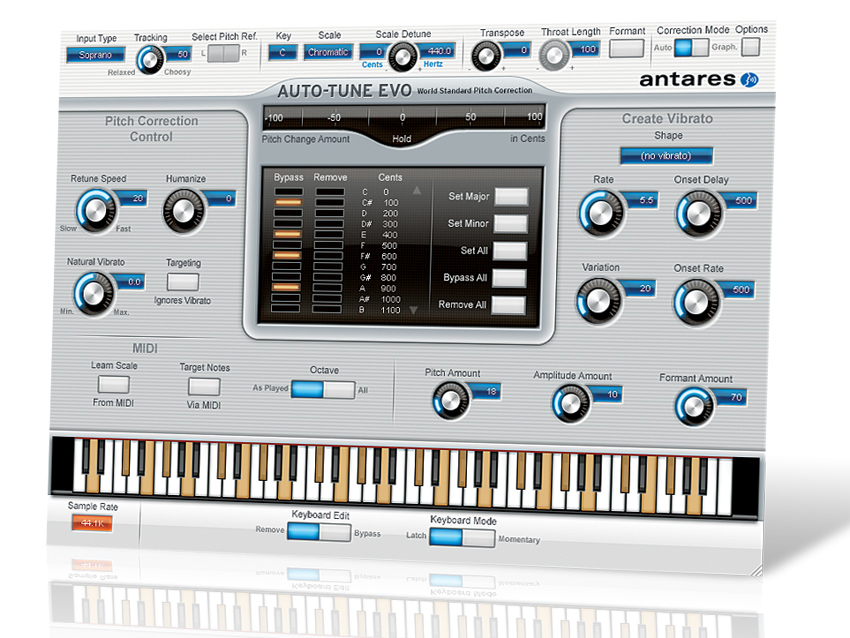This screenshot has width=850, height=638.
Task: Click the Onset Rate knob
Action: coord(697,302)
